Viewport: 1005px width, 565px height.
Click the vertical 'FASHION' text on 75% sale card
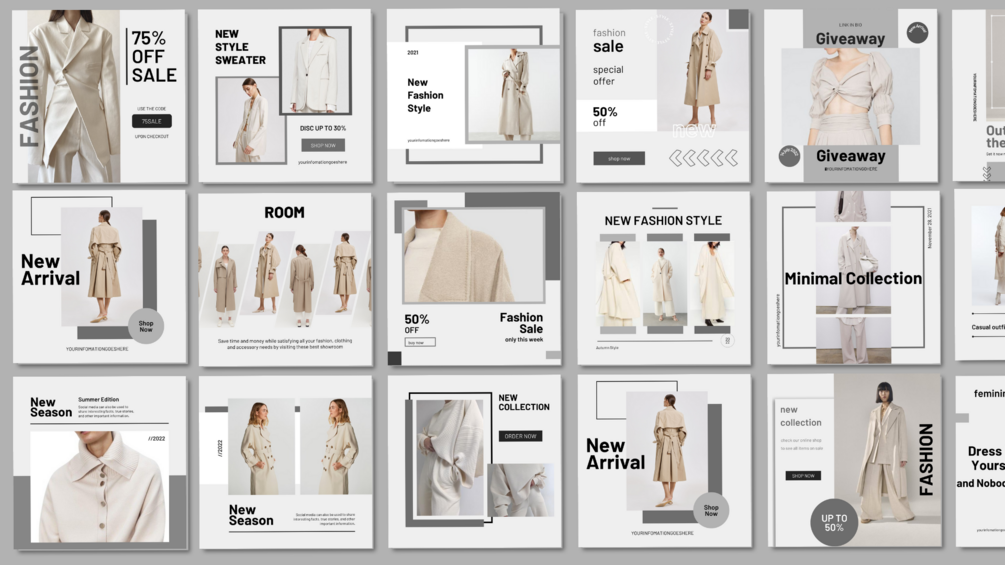click(29, 96)
